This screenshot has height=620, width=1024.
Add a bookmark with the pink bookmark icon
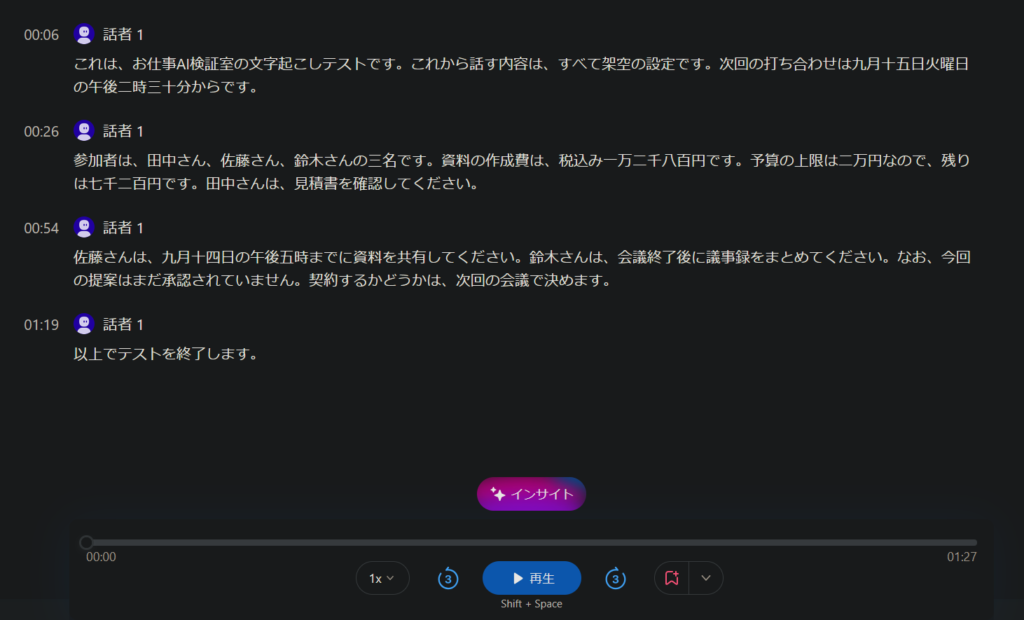(x=671, y=578)
